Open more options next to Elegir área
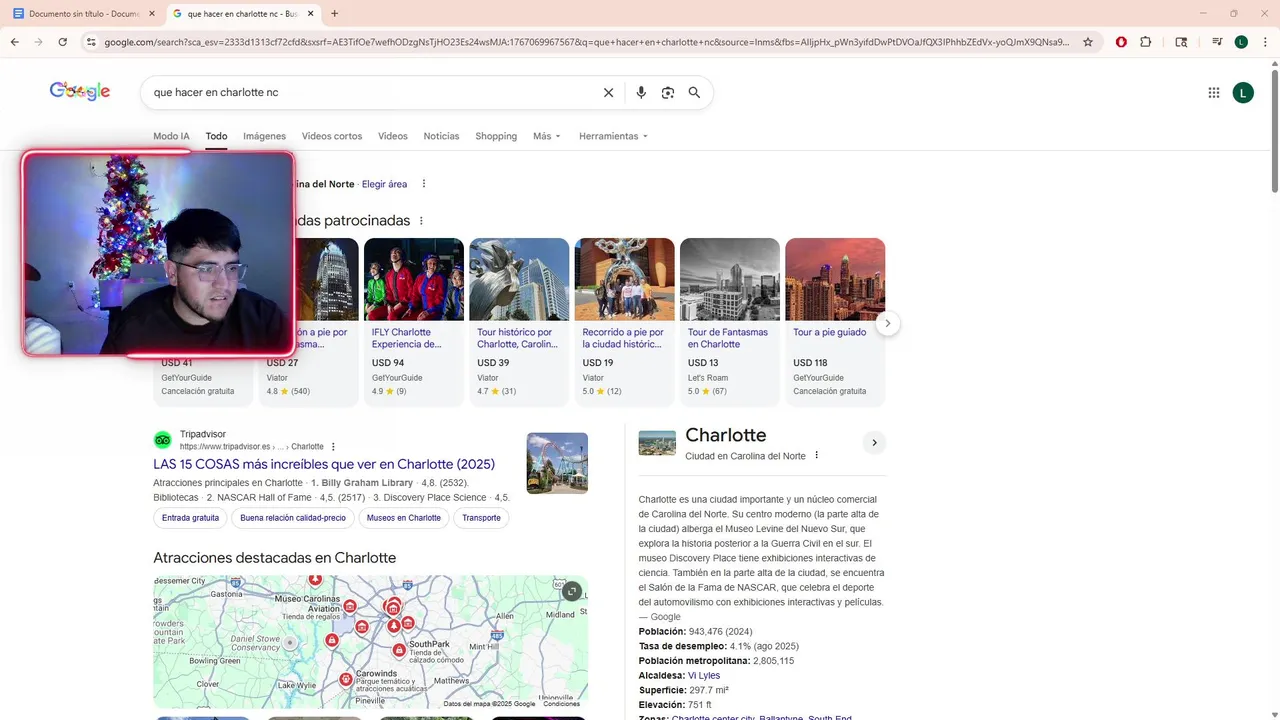1280x720 pixels. (x=424, y=184)
